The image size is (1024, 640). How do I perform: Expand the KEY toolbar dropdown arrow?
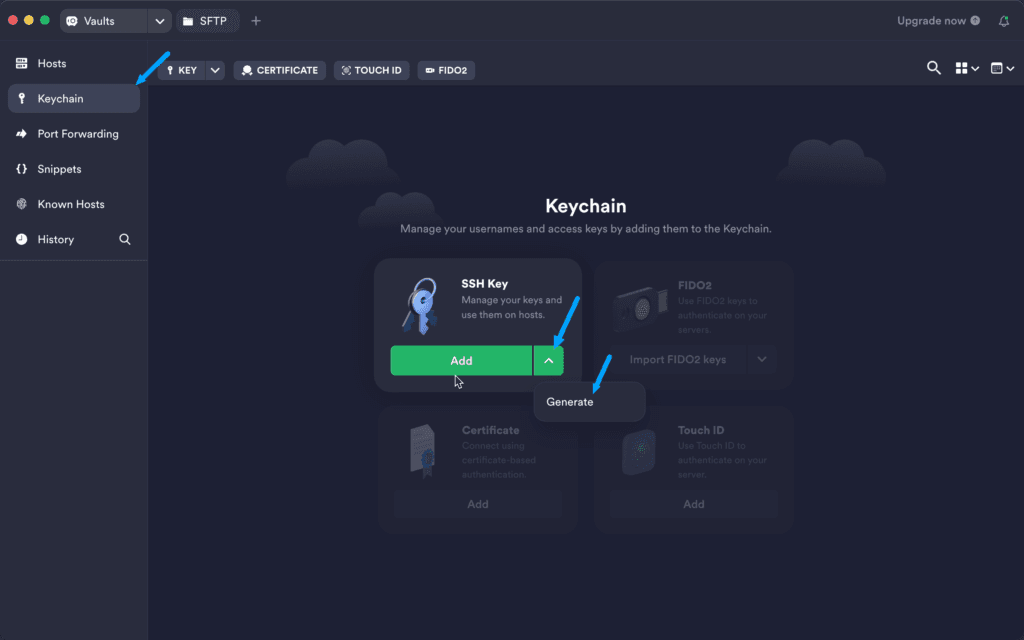point(215,70)
